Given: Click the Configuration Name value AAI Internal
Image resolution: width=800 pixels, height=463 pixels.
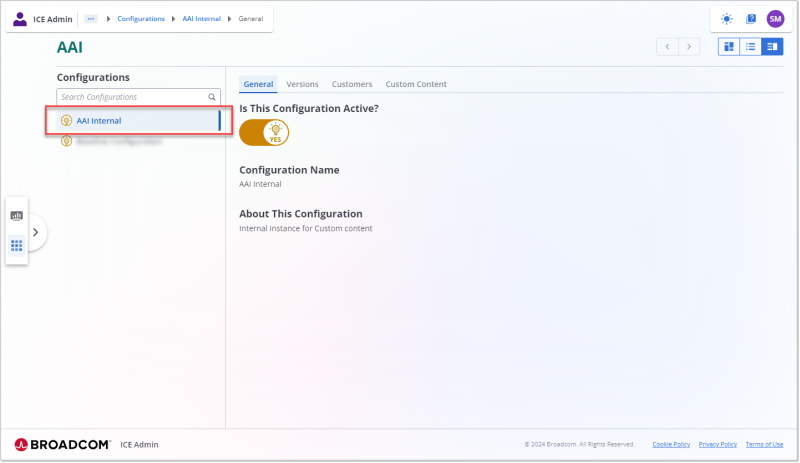Looking at the screenshot, I should 260,184.
